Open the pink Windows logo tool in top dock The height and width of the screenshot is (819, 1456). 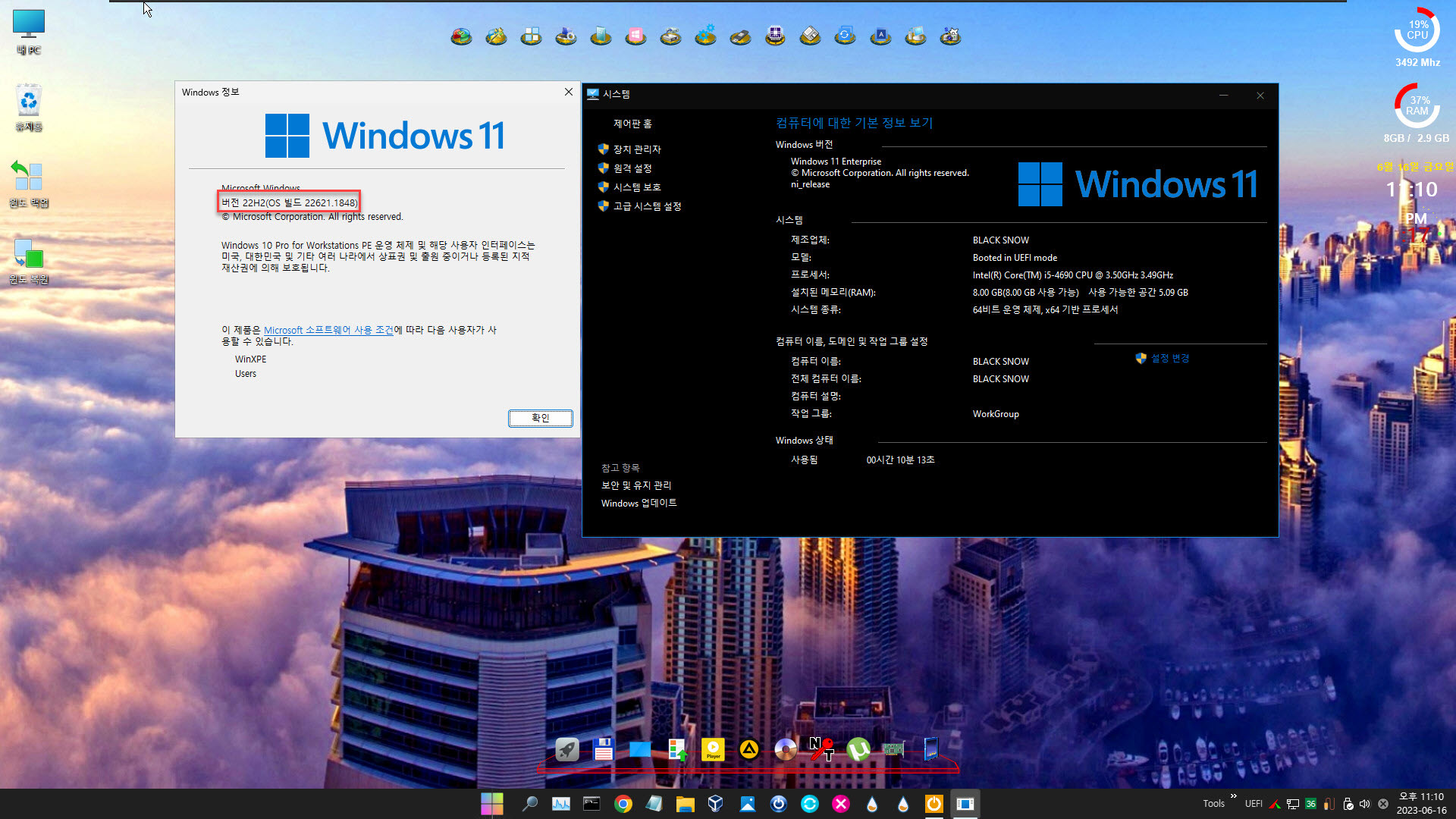[x=635, y=36]
